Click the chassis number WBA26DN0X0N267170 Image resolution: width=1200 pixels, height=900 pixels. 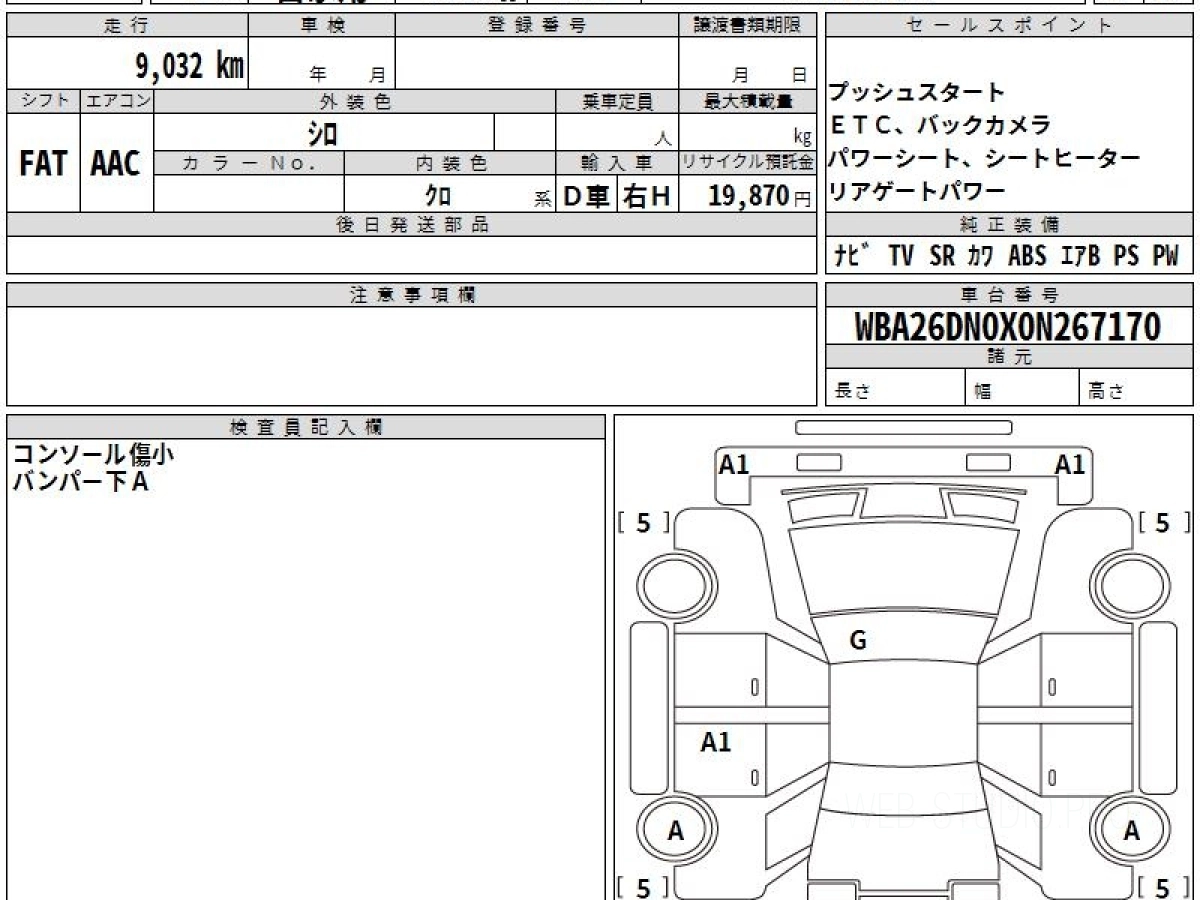(1008, 326)
